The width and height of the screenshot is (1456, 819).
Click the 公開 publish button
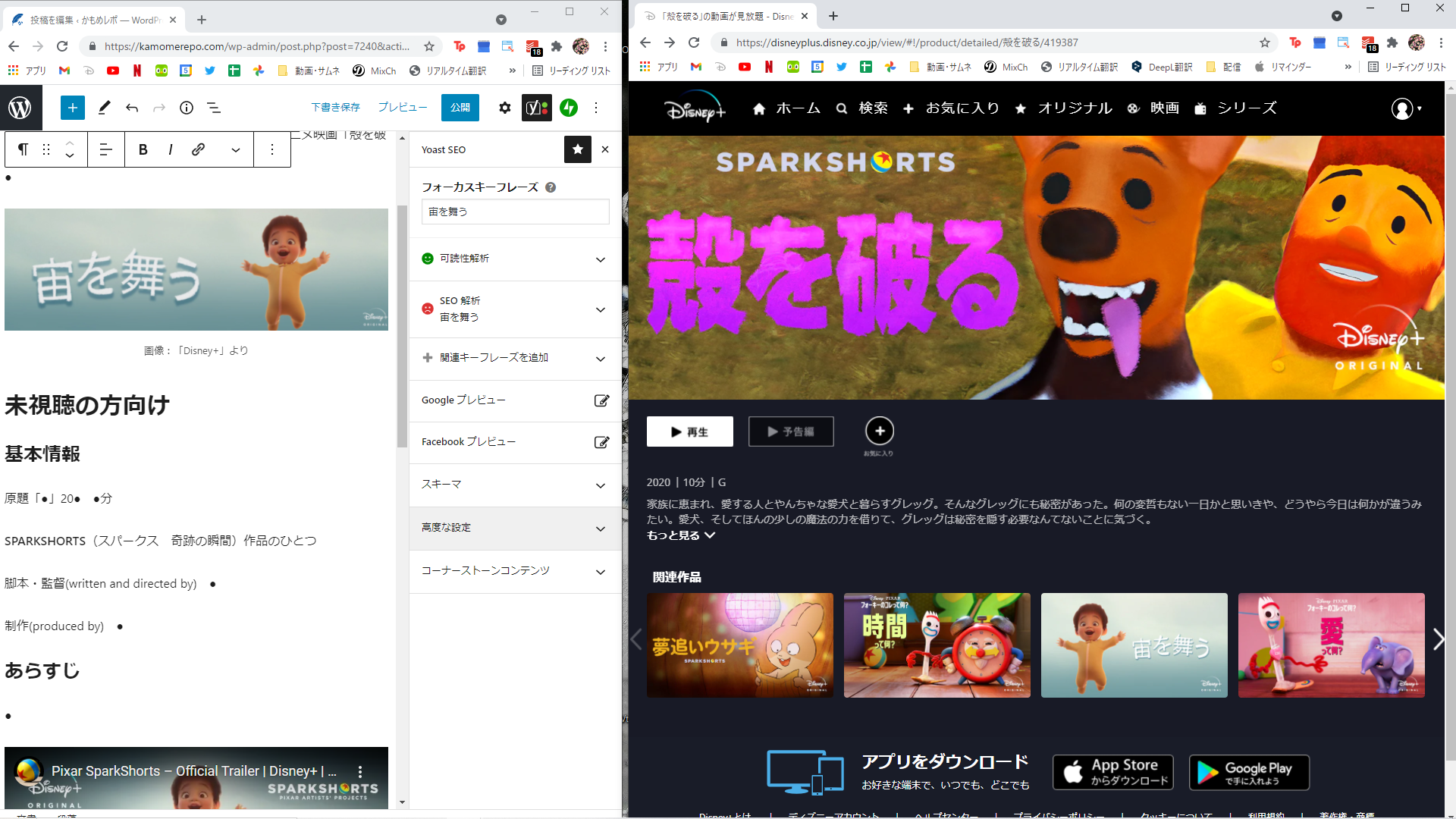tap(460, 108)
